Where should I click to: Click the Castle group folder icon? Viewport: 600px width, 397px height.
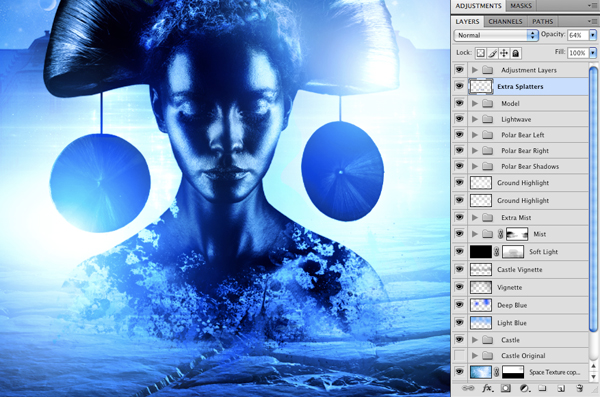(487, 340)
